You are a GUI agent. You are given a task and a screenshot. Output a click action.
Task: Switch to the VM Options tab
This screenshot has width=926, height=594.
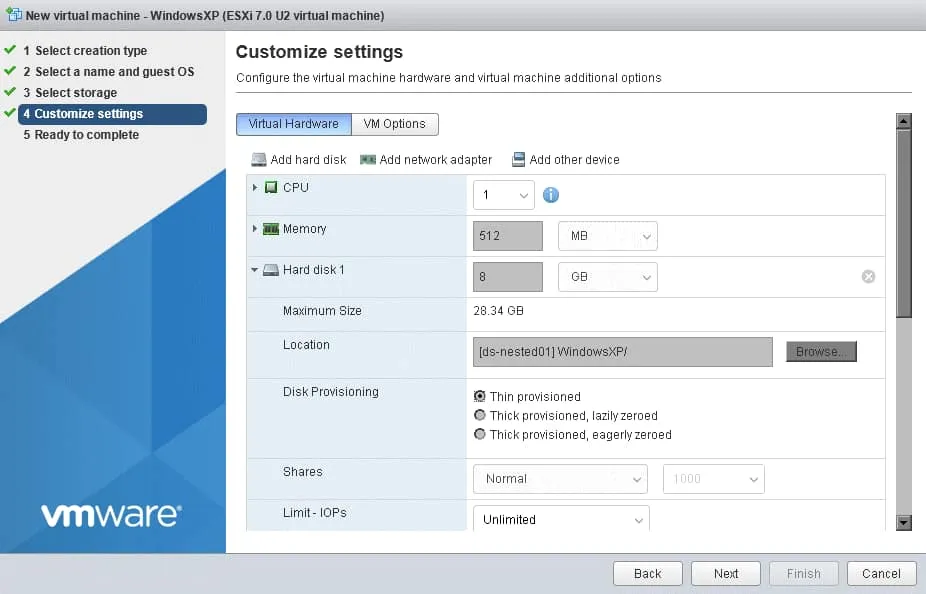tap(395, 124)
